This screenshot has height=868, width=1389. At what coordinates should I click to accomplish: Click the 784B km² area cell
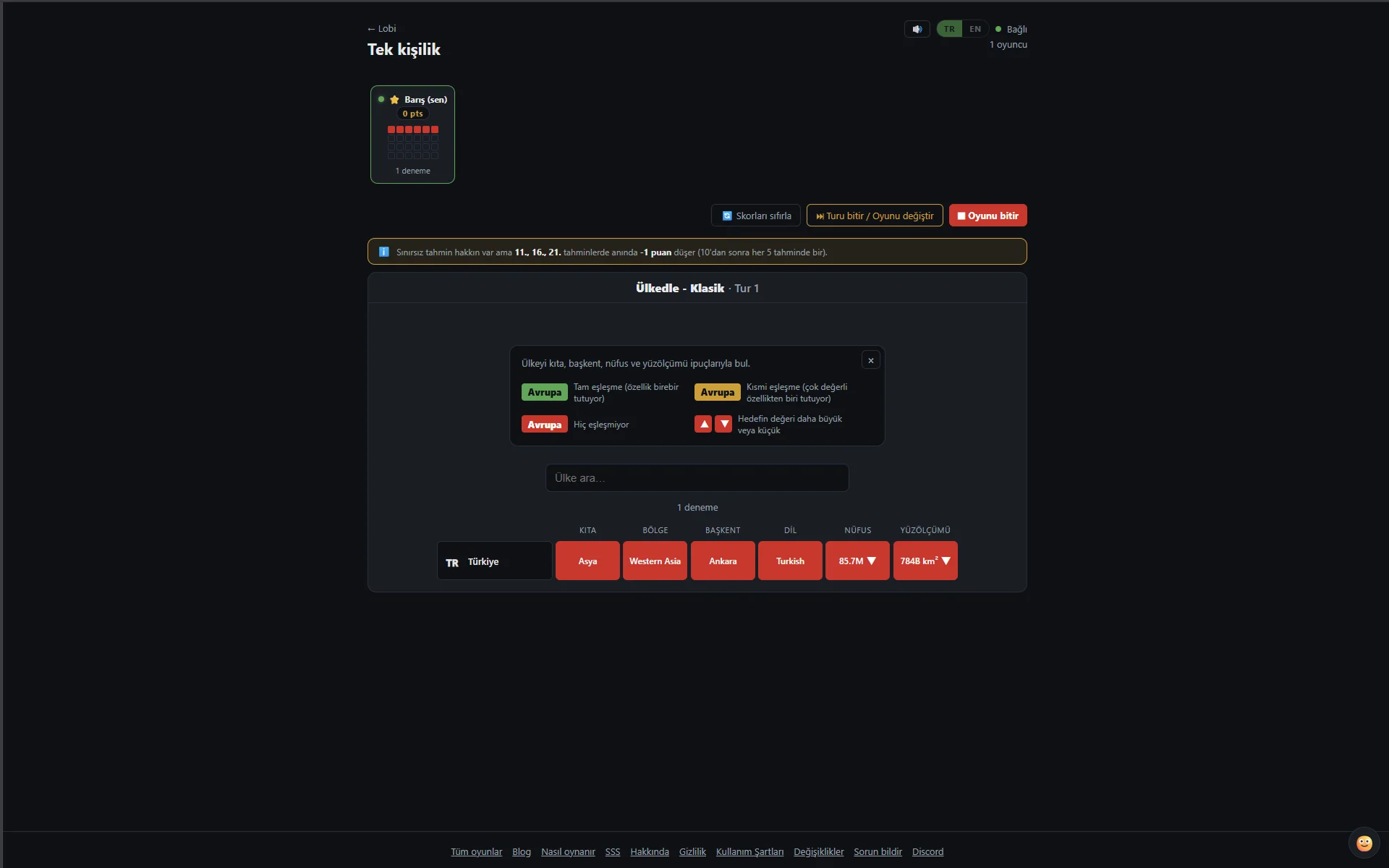click(925, 561)
